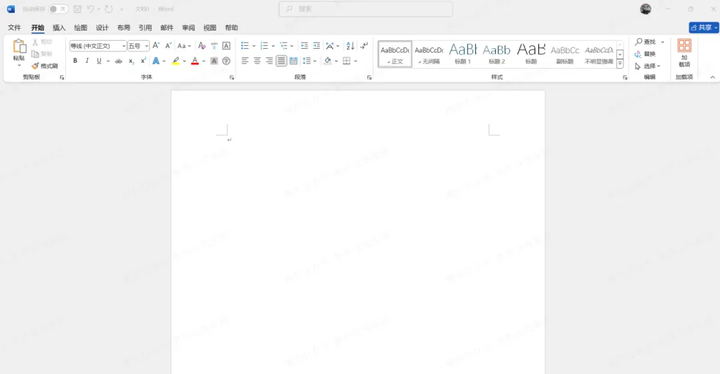Toggle the AutoSave switch in title bar
Image resolution: width=720 pixels, height=374 pixels.
click(x=58, y=9)
